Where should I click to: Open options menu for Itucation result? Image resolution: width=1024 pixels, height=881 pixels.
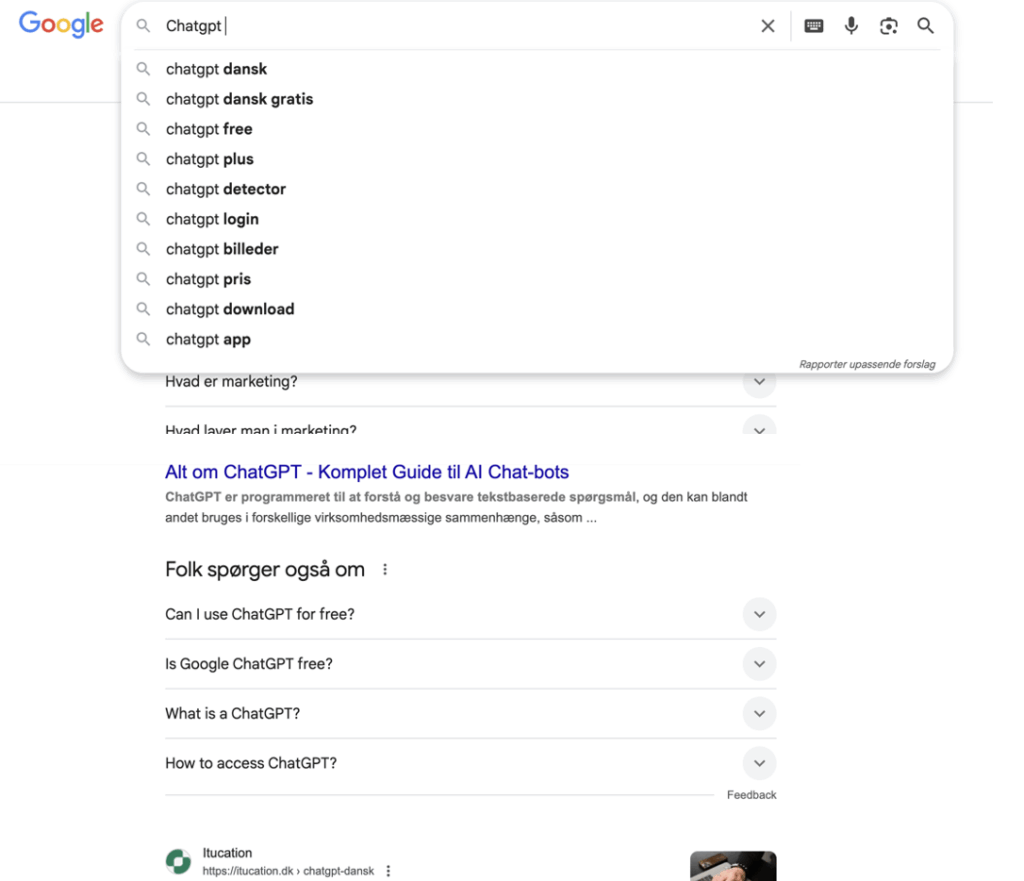(x=388, y=871)
